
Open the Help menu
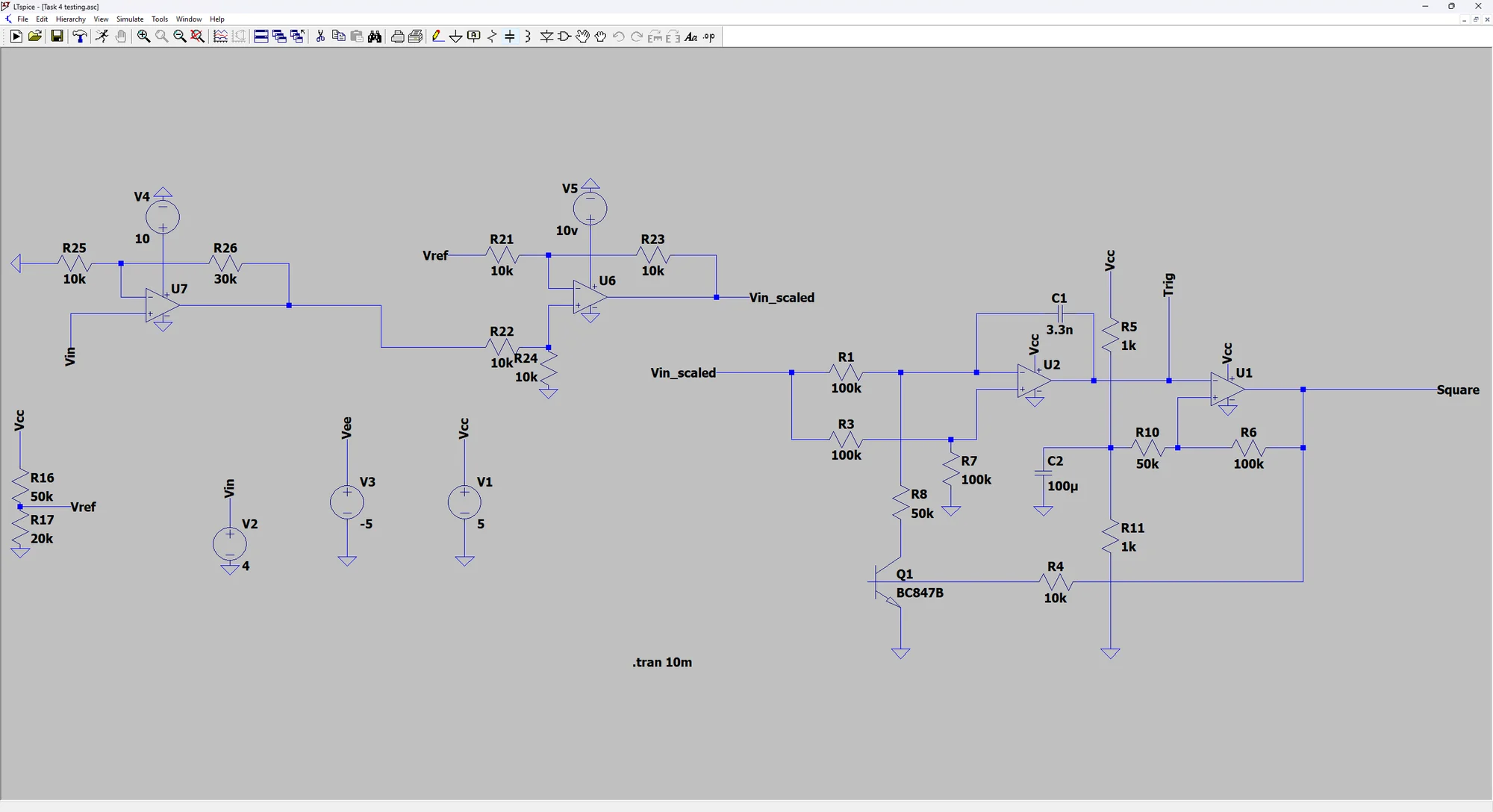(217, 19)
